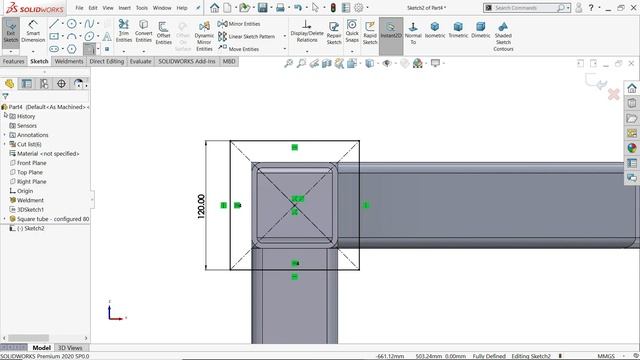Select the sketch Text tool
This screenshot has width=640, height=360.
(x=107, y=36)
